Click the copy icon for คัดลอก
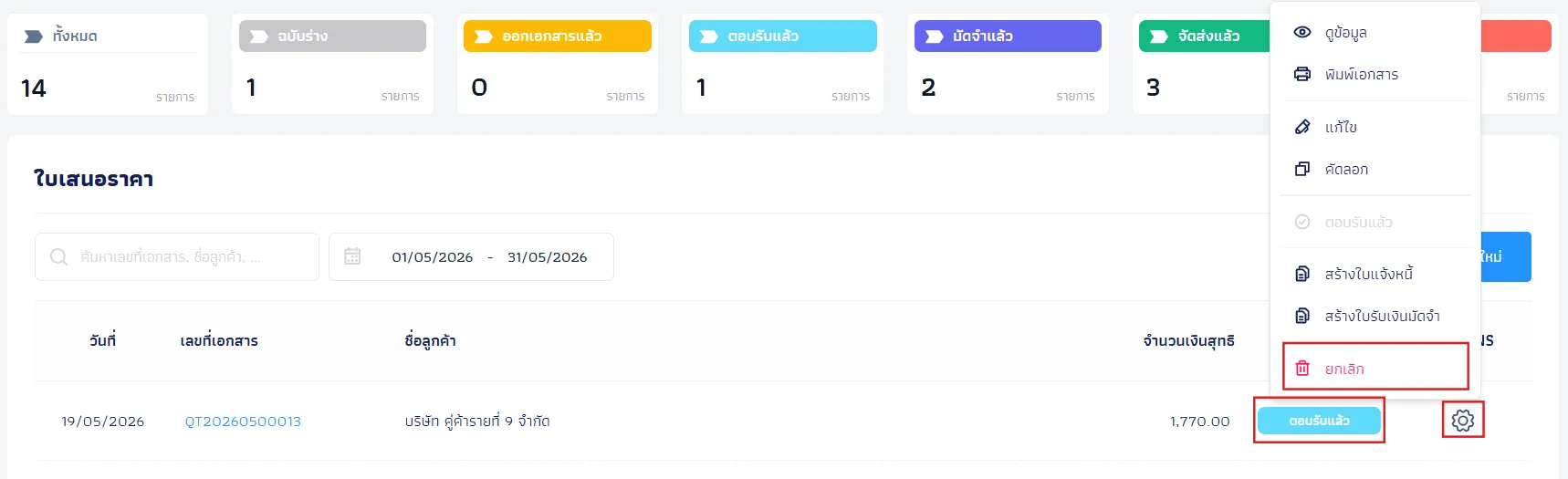Screen dimensions: 1568x479 (x=1302, y=169)
